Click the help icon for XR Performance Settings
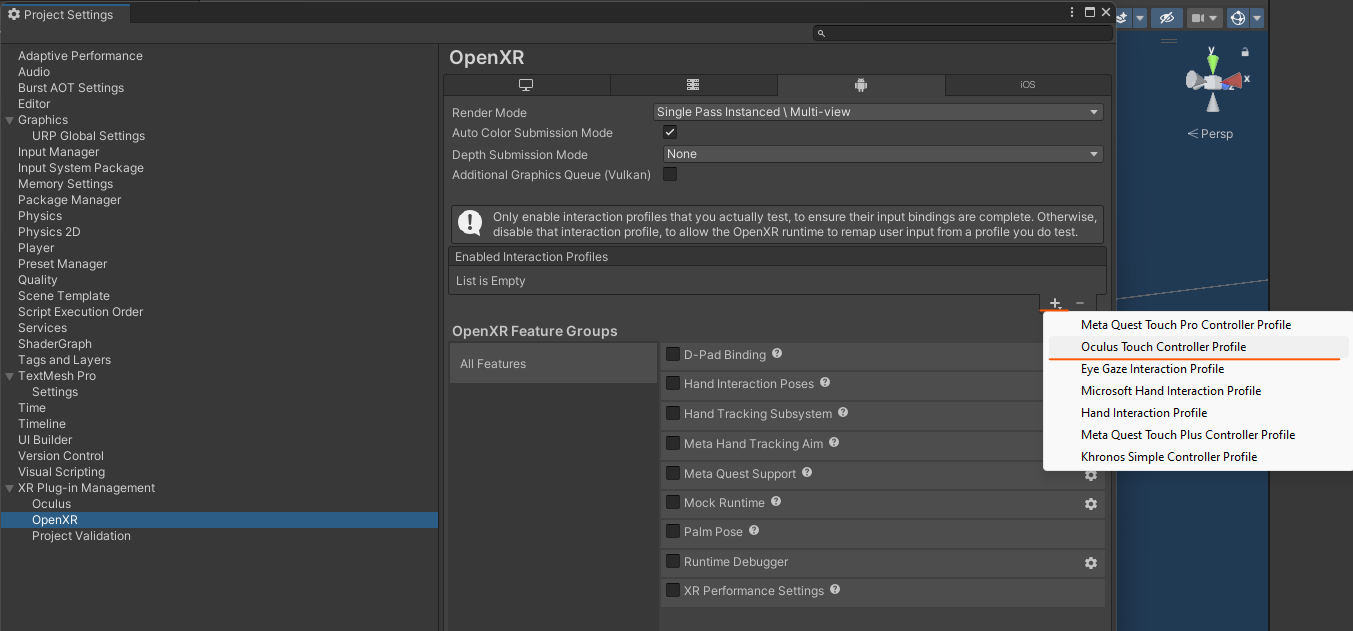The image size is (1353, 631). pos(835,590)
